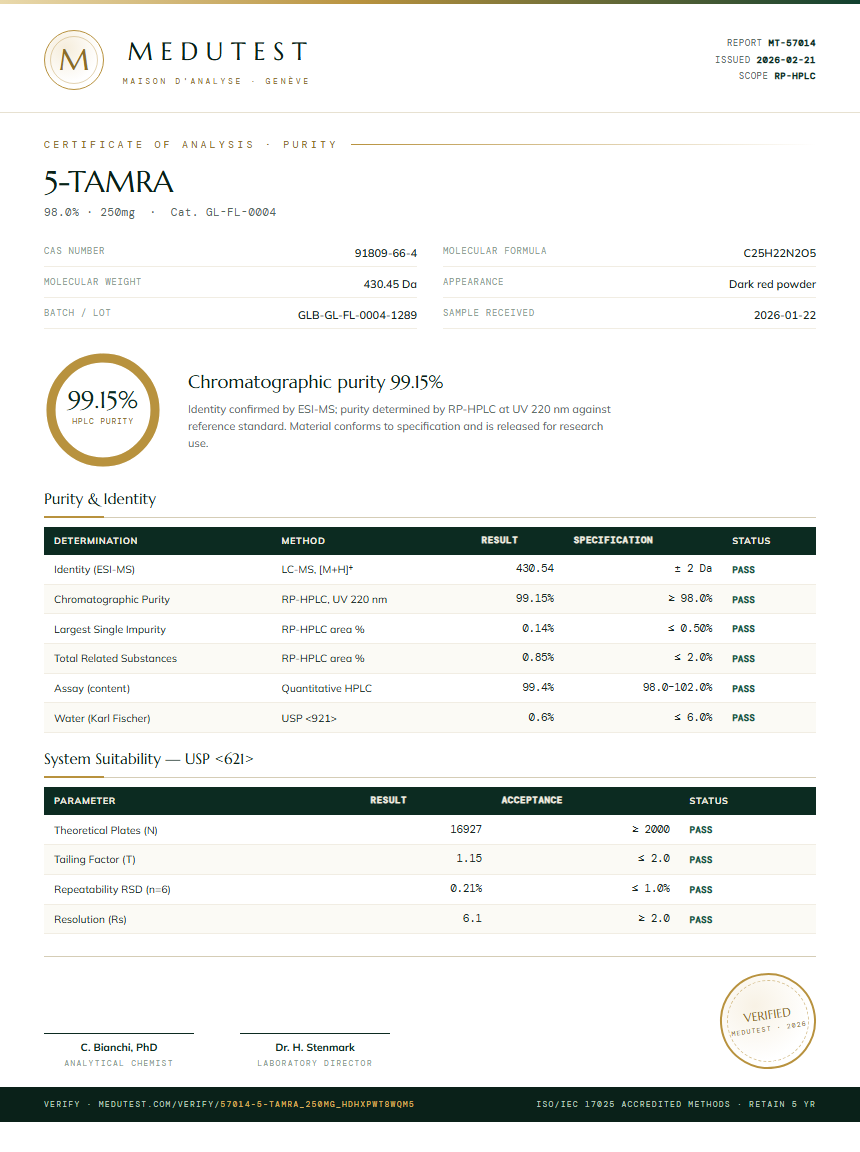Viewport: 860px width, 1152px height.
Task: Select the issued date 2026-02-21
Action: pos(786,60)
